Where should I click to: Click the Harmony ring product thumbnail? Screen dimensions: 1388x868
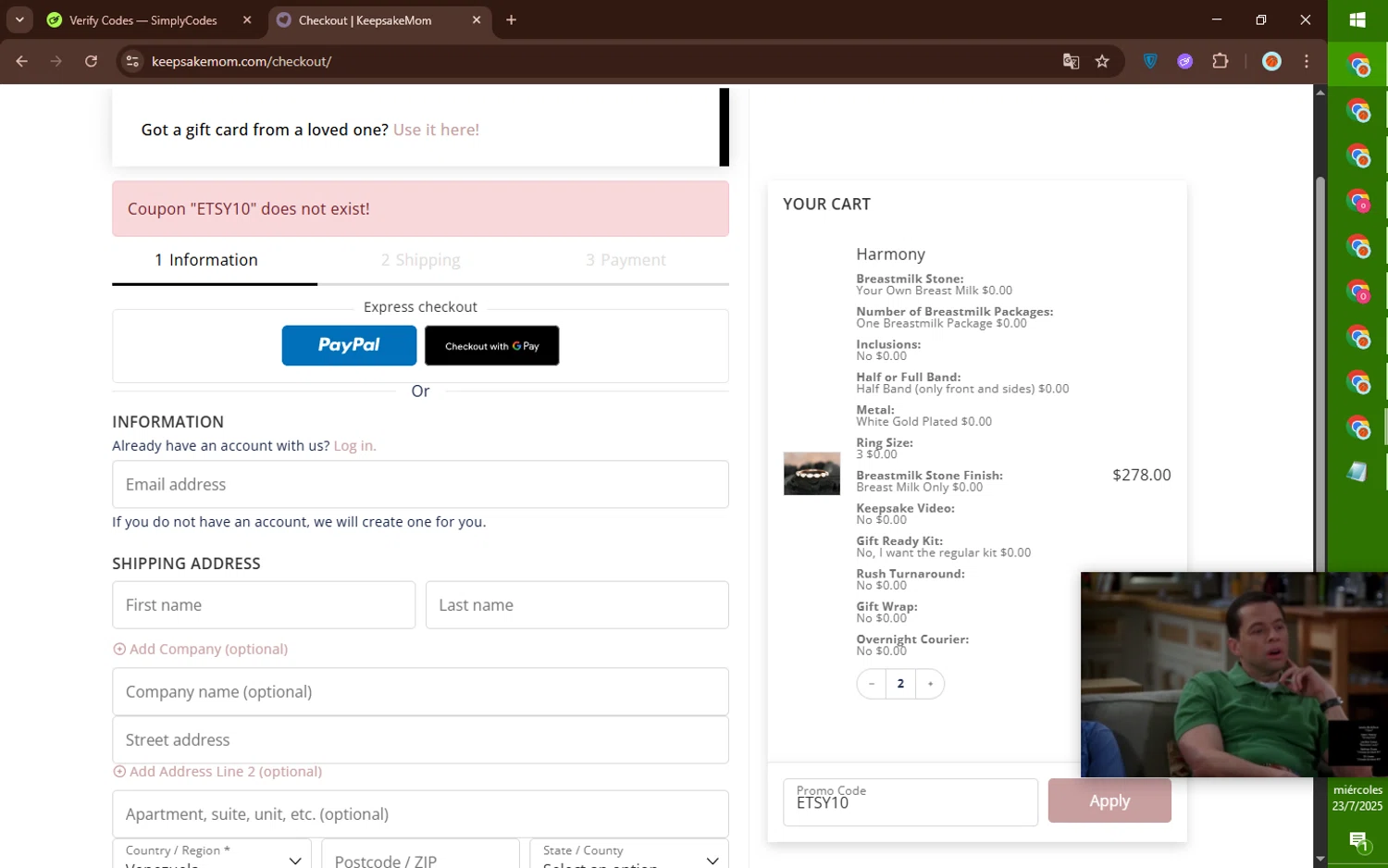(x=812, y=474)
